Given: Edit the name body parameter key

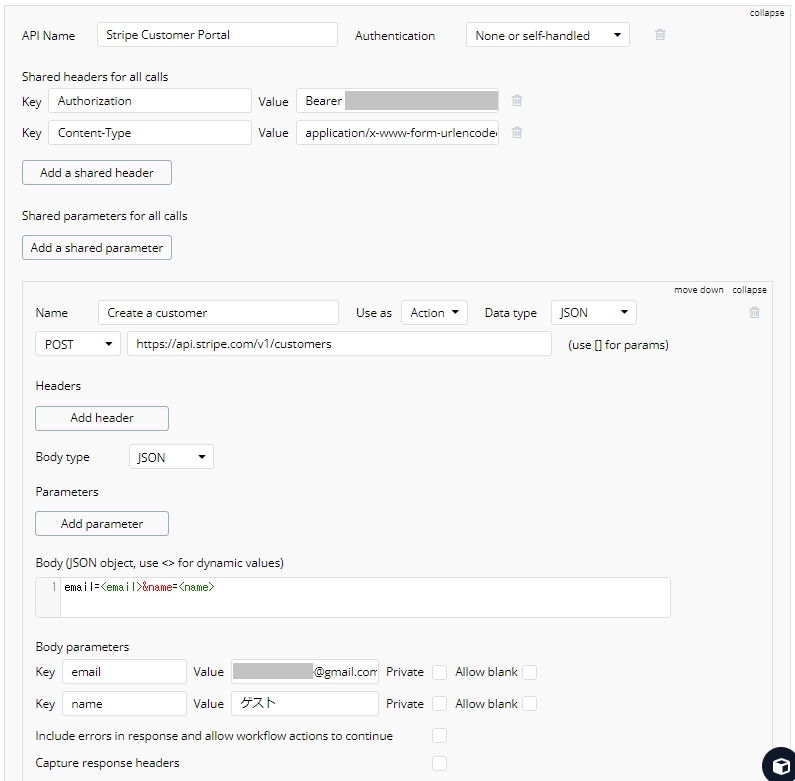Looking at the screenshot, I should click(x=124, y=704).
